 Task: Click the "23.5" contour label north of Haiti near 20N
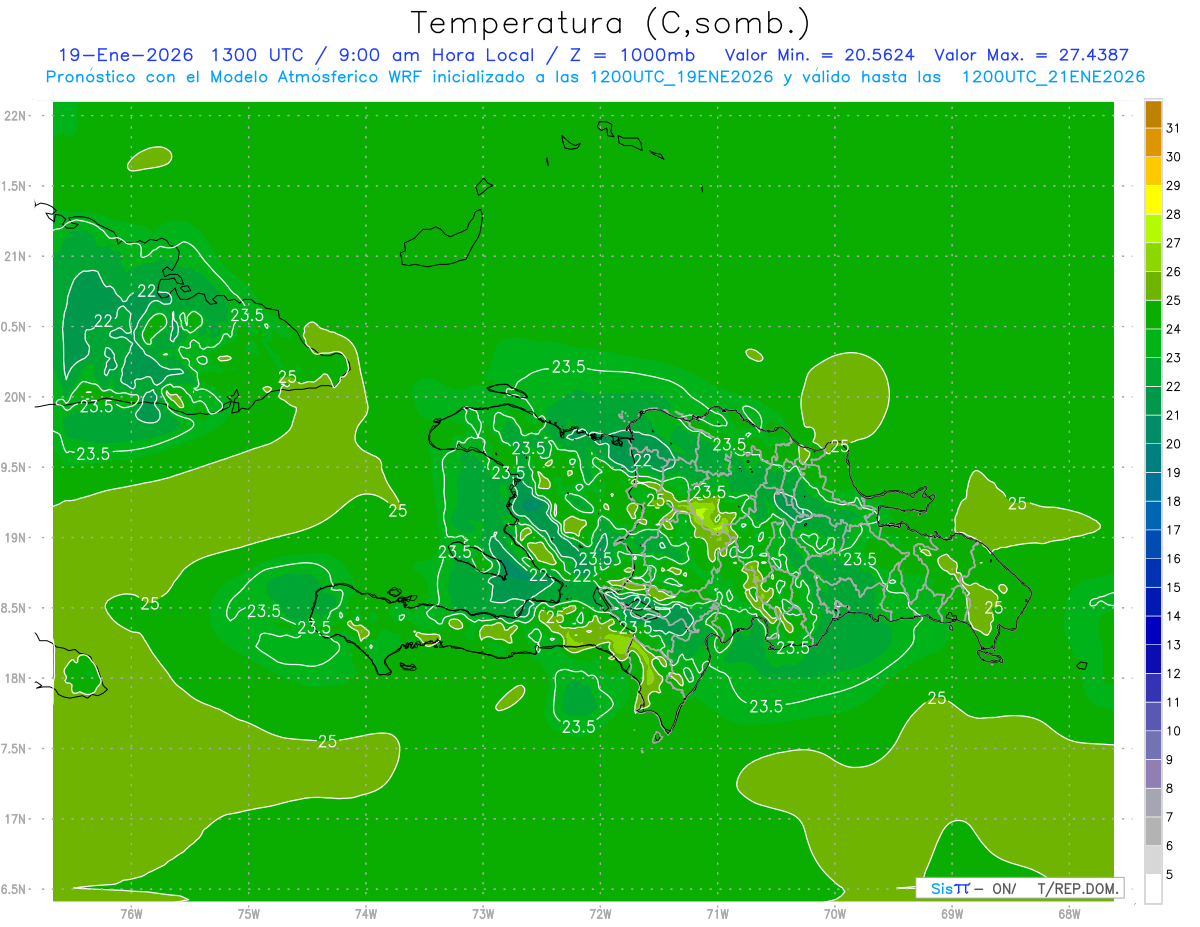coord(569,367)
